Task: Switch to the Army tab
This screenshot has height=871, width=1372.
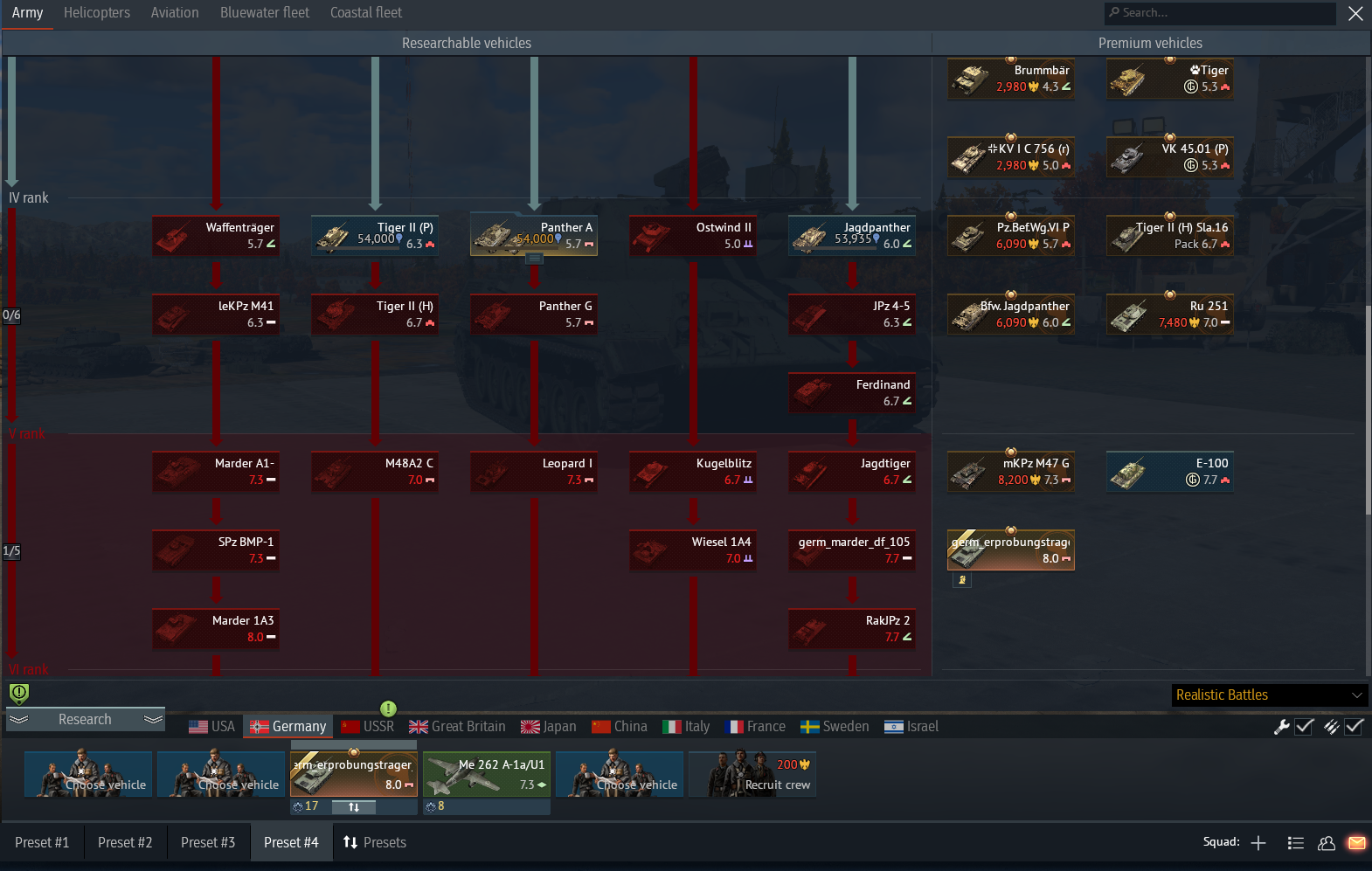Action: [27, 13]
